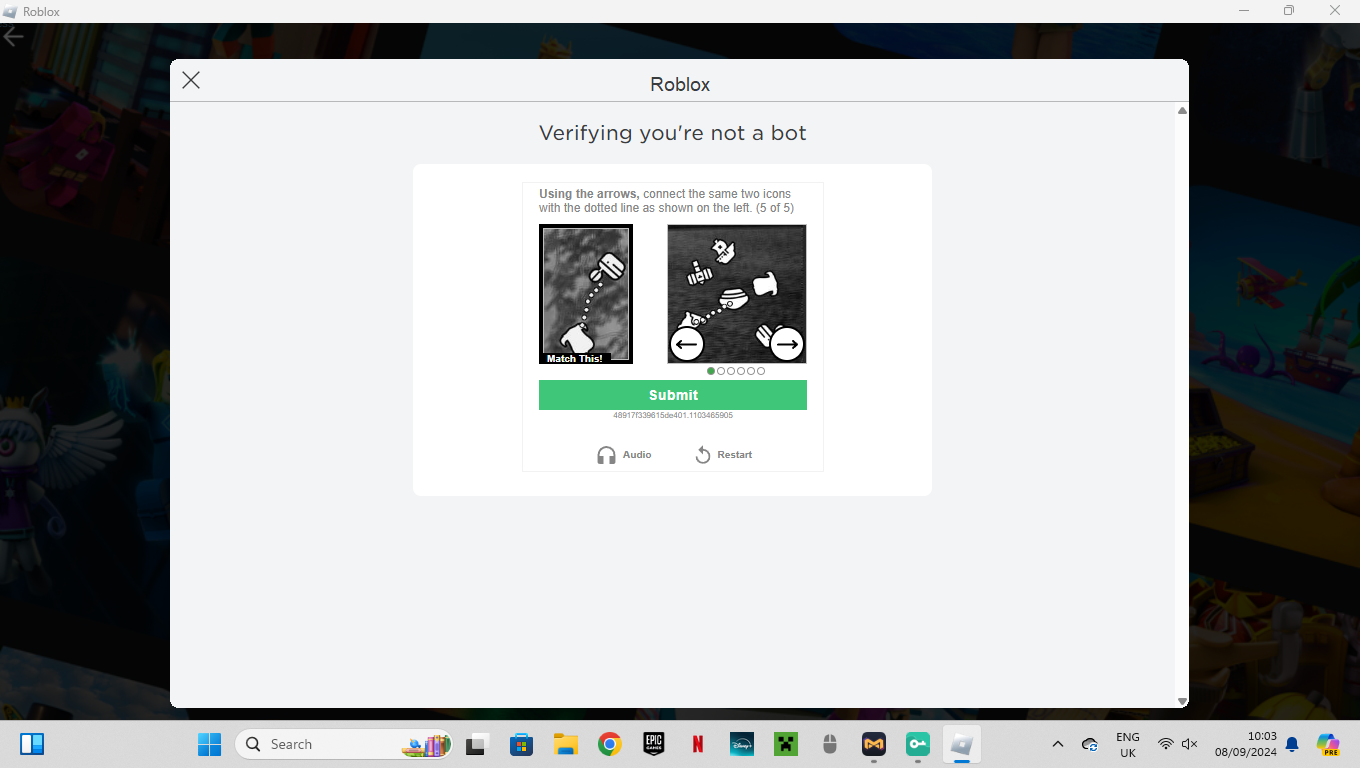Screen dimensions: 1360x768
Task: Open Task View from the taskbar
Action: coord(477,744)
